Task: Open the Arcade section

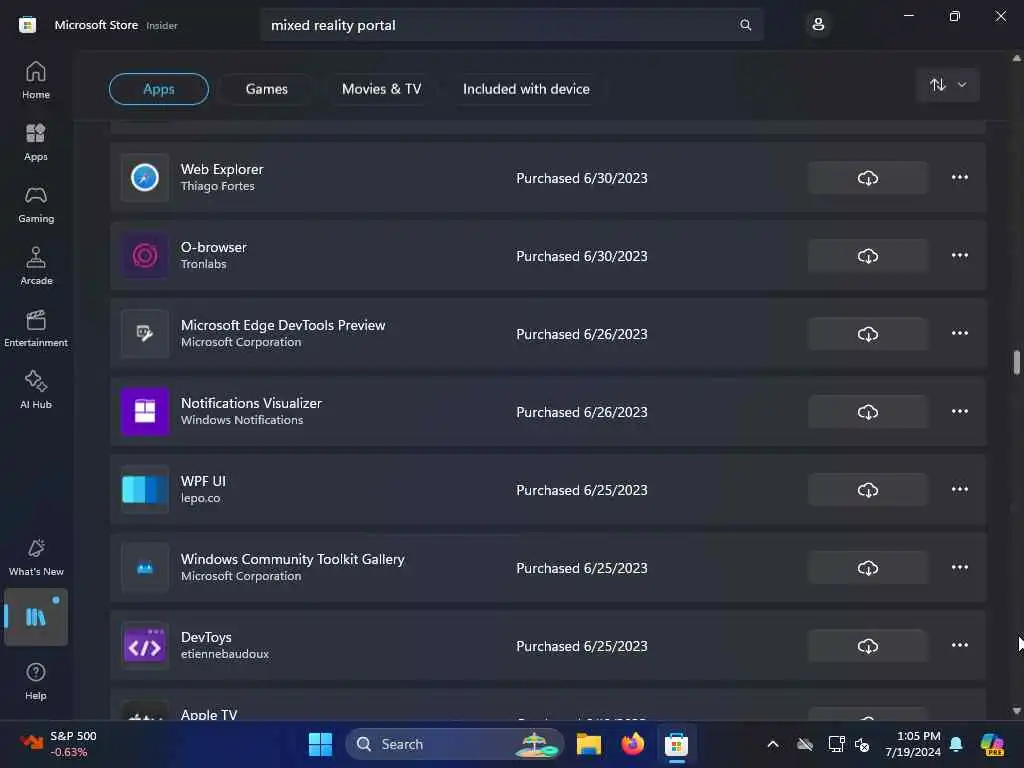Action: [36, 266]
